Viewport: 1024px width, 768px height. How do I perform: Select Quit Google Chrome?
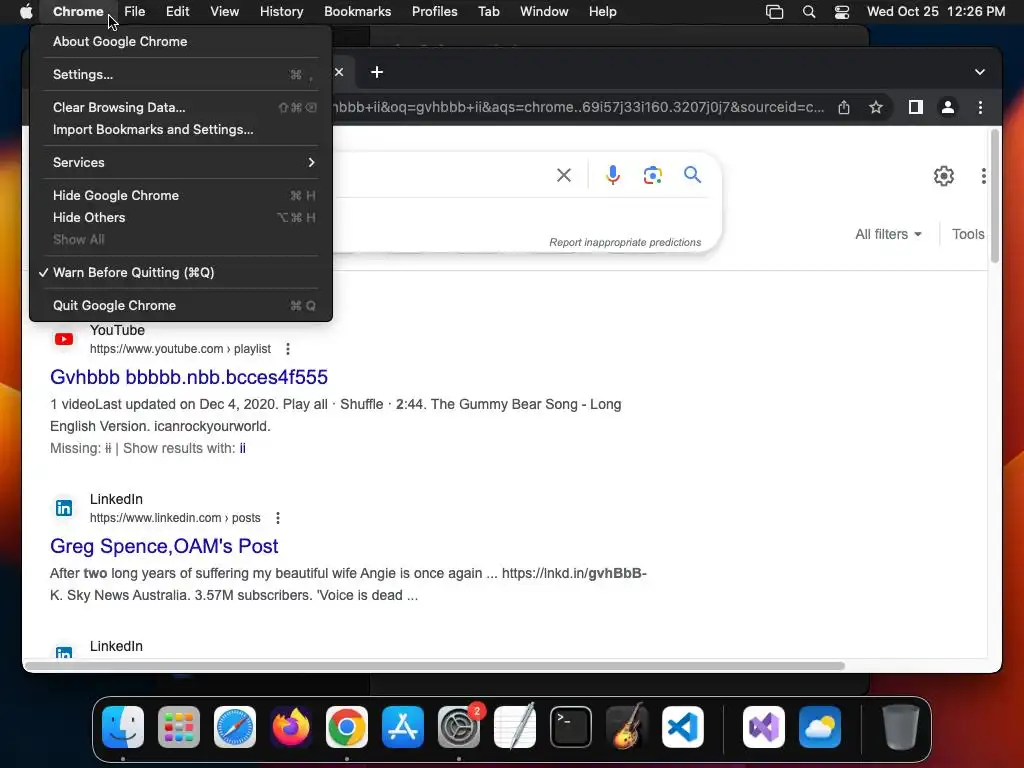(x=181, y=305)
